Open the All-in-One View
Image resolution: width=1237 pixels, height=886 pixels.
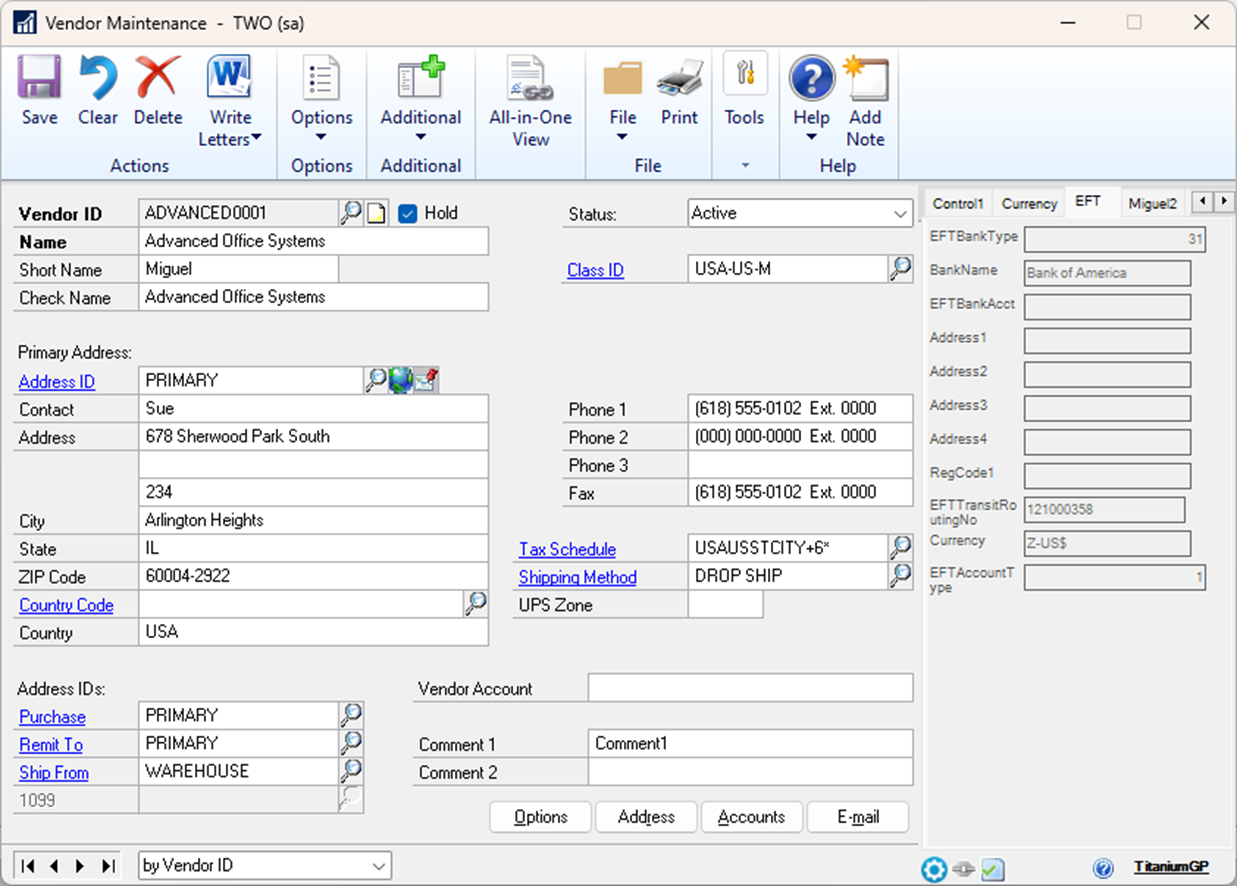click(x=530, y=79)
